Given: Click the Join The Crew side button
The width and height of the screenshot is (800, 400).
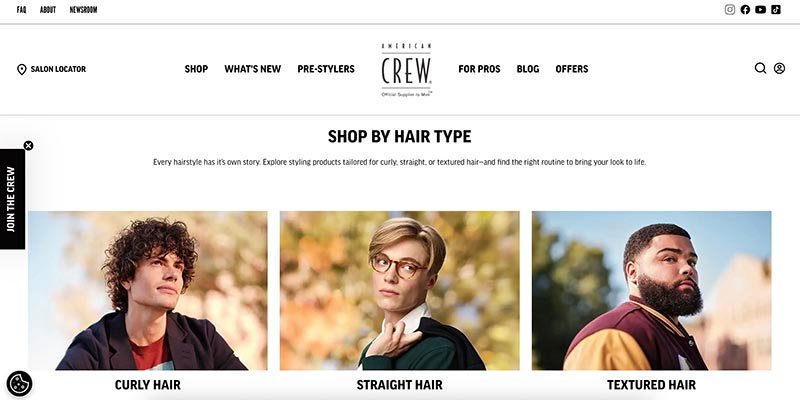Looking at the screenshot, I should click(12, 199).
